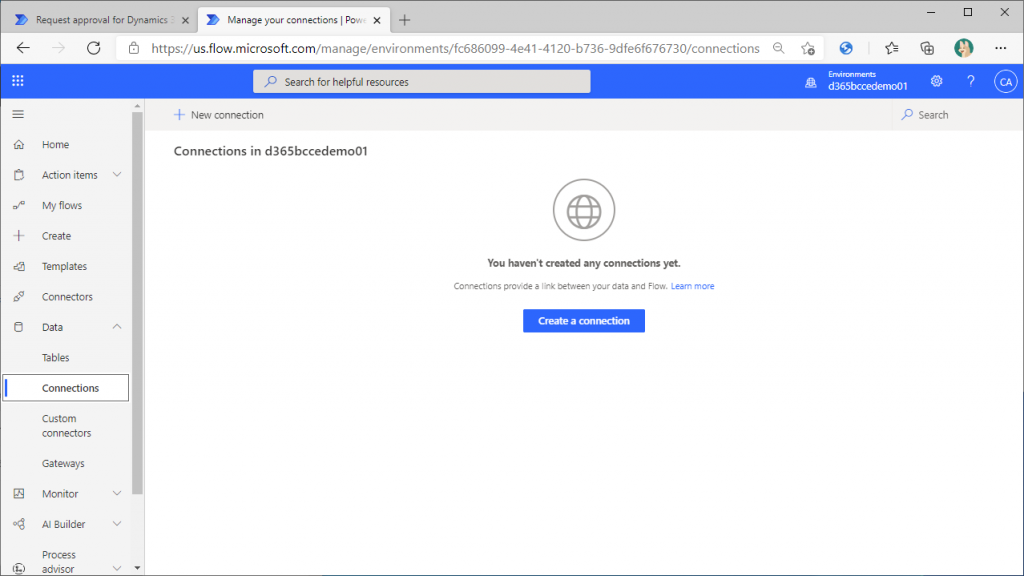Select Connections in the sidebar

coord(66,388)
